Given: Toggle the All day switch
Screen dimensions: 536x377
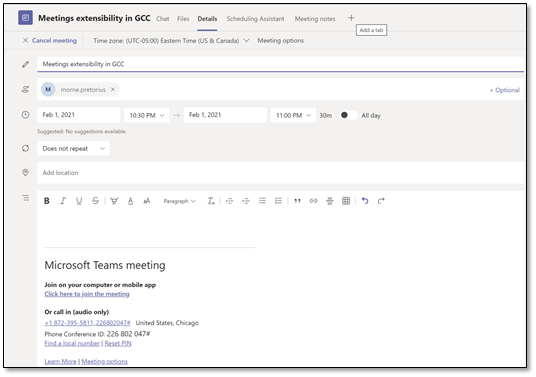Looking at the screenshot, I should pos(348,115).
